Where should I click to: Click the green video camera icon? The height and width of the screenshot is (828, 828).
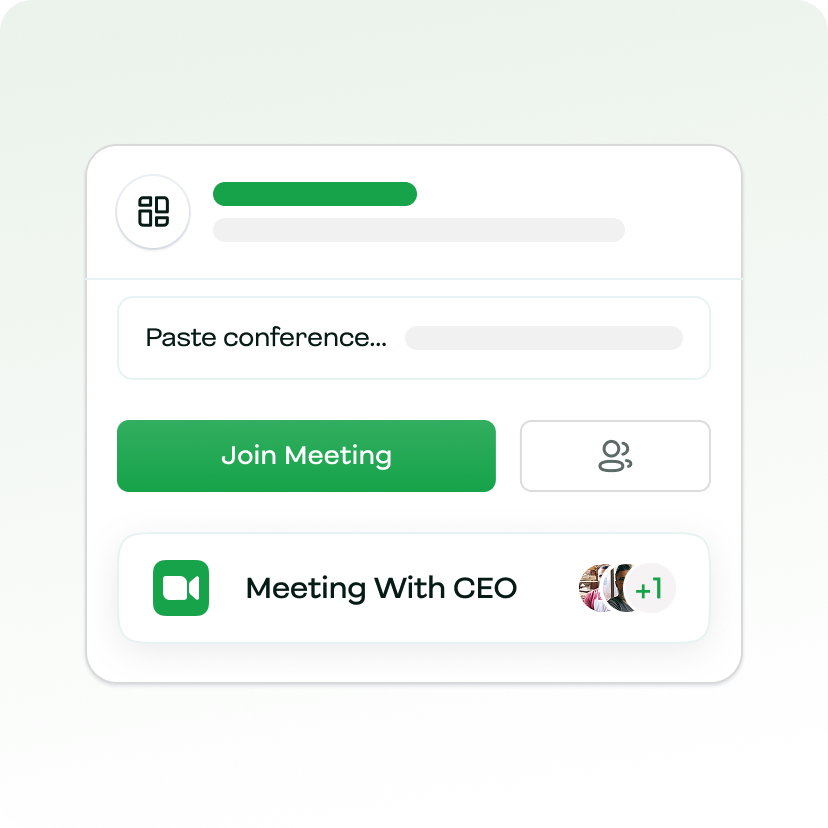click(181, 588)
